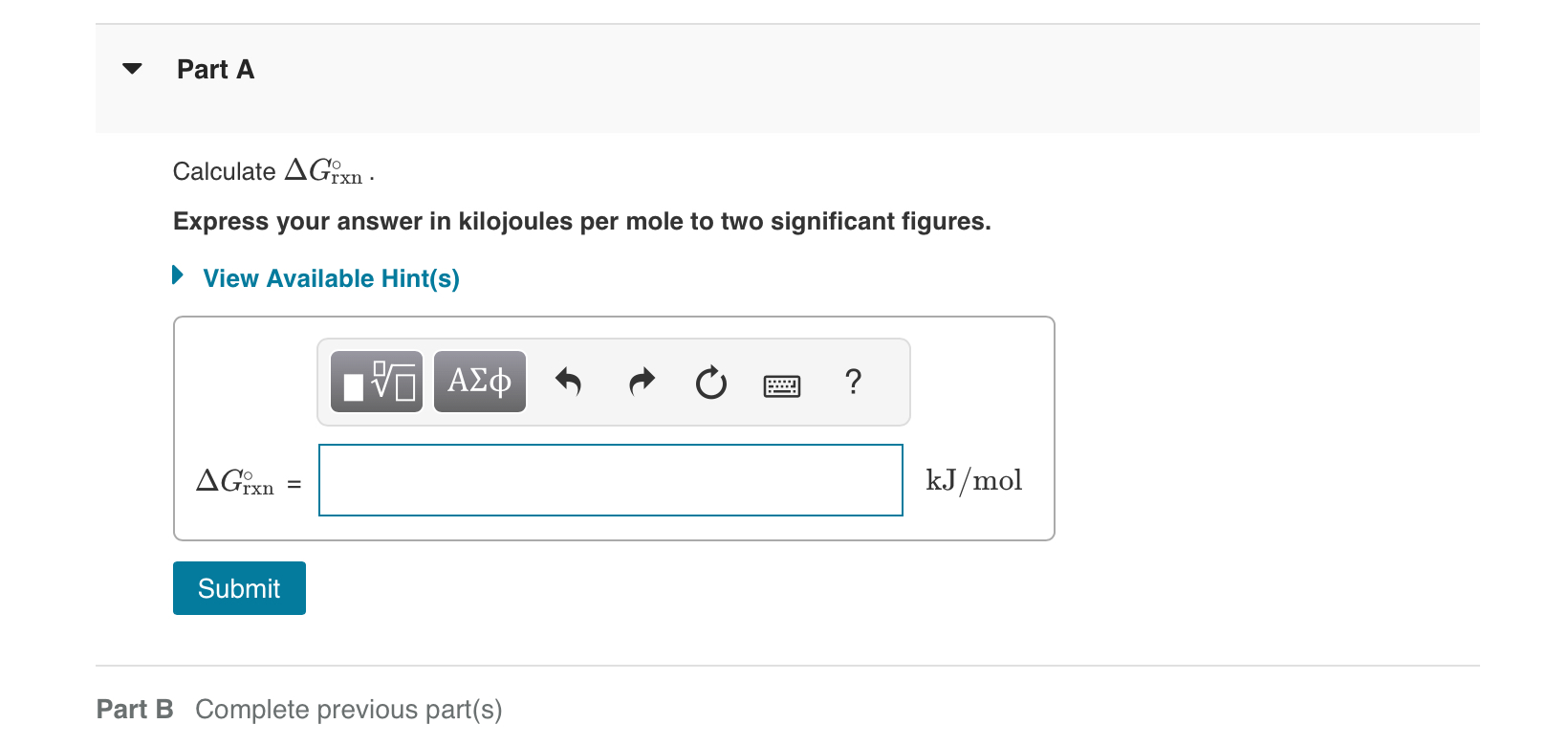Reset the answer with circular arrow icon
1568x746 pixels.
(x=710, y=383)
